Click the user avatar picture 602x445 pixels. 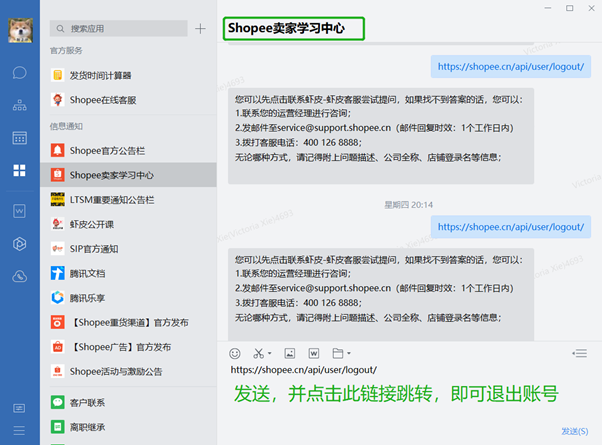tap(19, 28)
